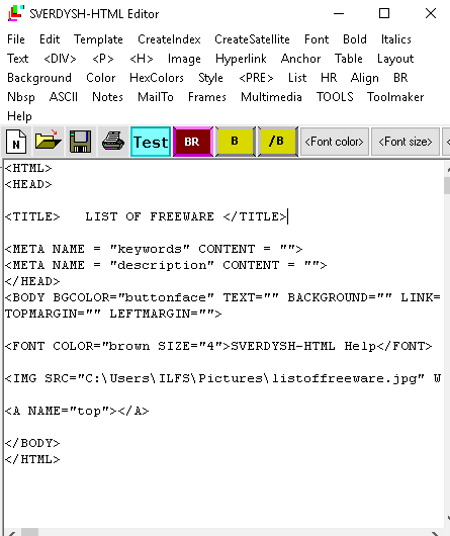Click the <A NAME="top"></A> line

(x=77, y=411)
